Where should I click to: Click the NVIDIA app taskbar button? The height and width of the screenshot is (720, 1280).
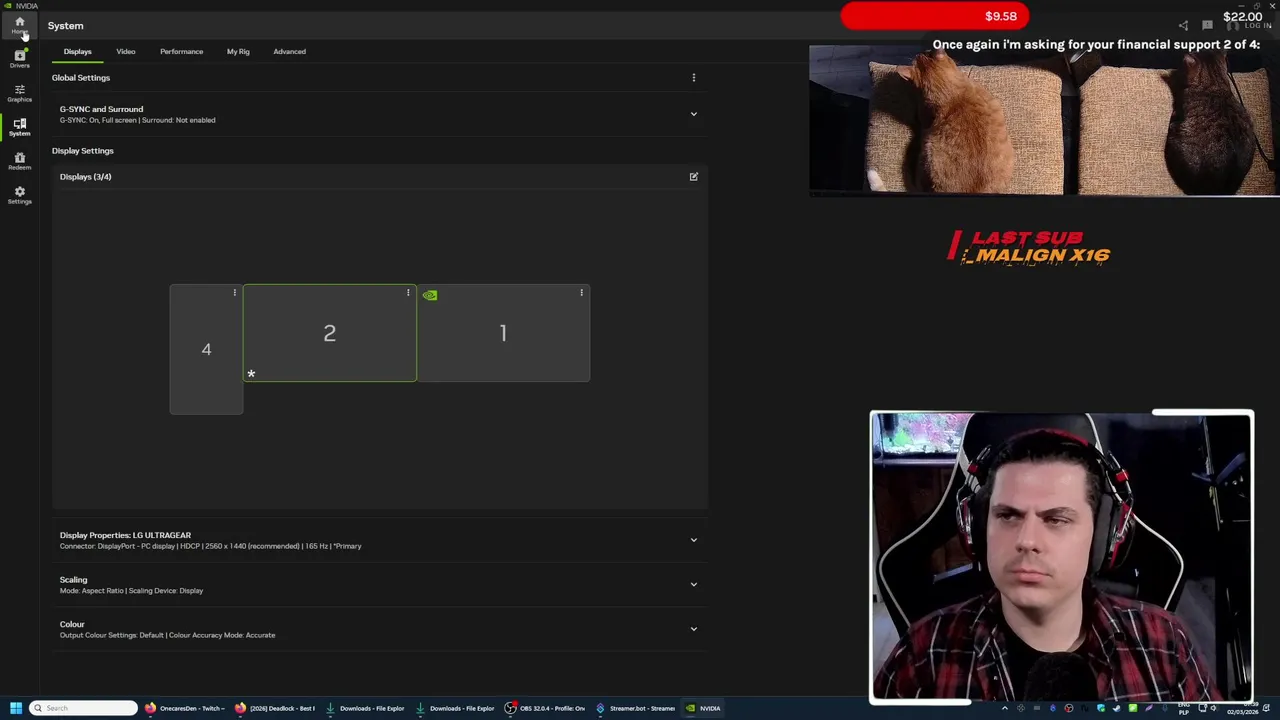click(x=703, y=708)
